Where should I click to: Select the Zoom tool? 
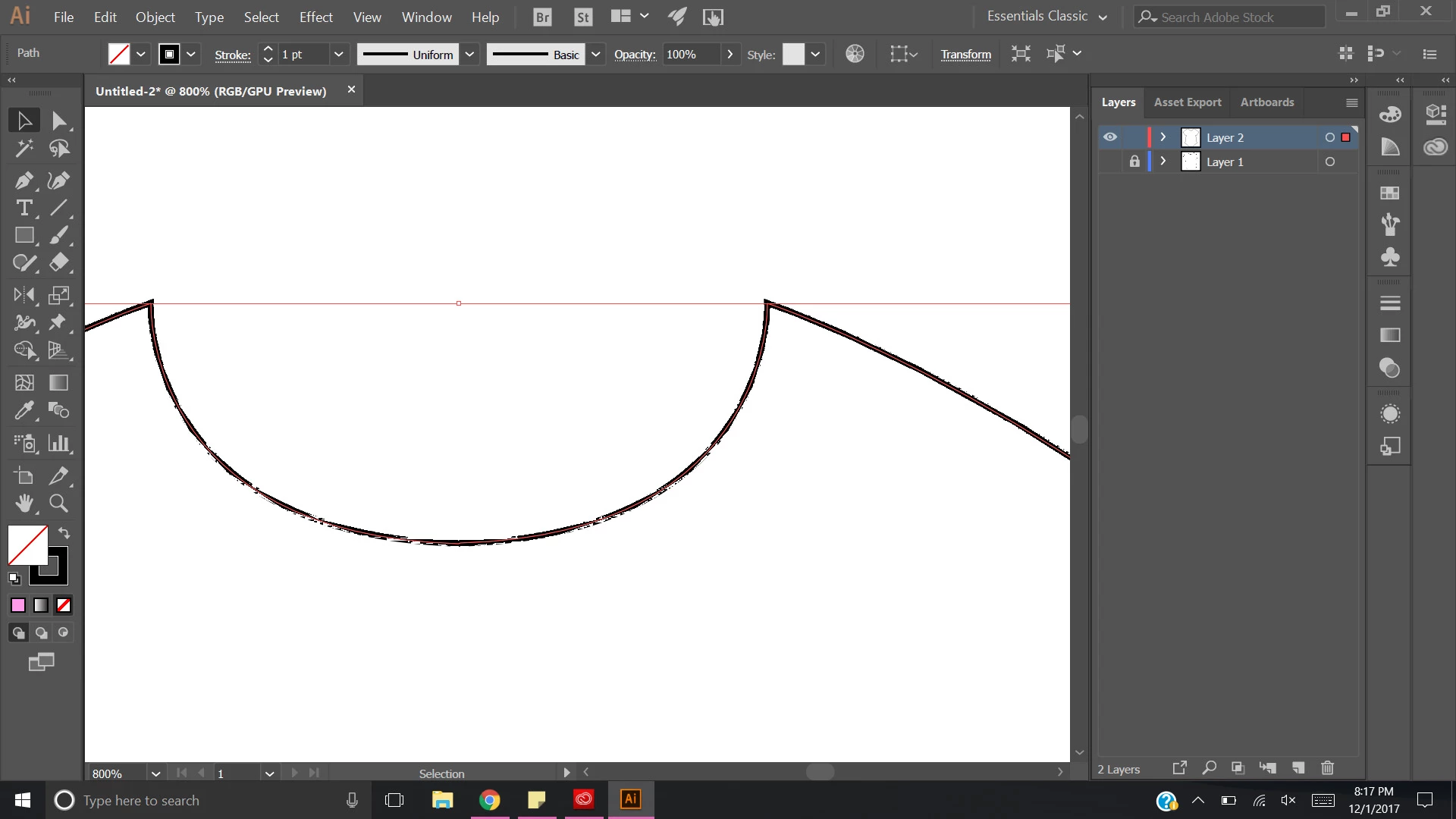(x=58, y=503)
